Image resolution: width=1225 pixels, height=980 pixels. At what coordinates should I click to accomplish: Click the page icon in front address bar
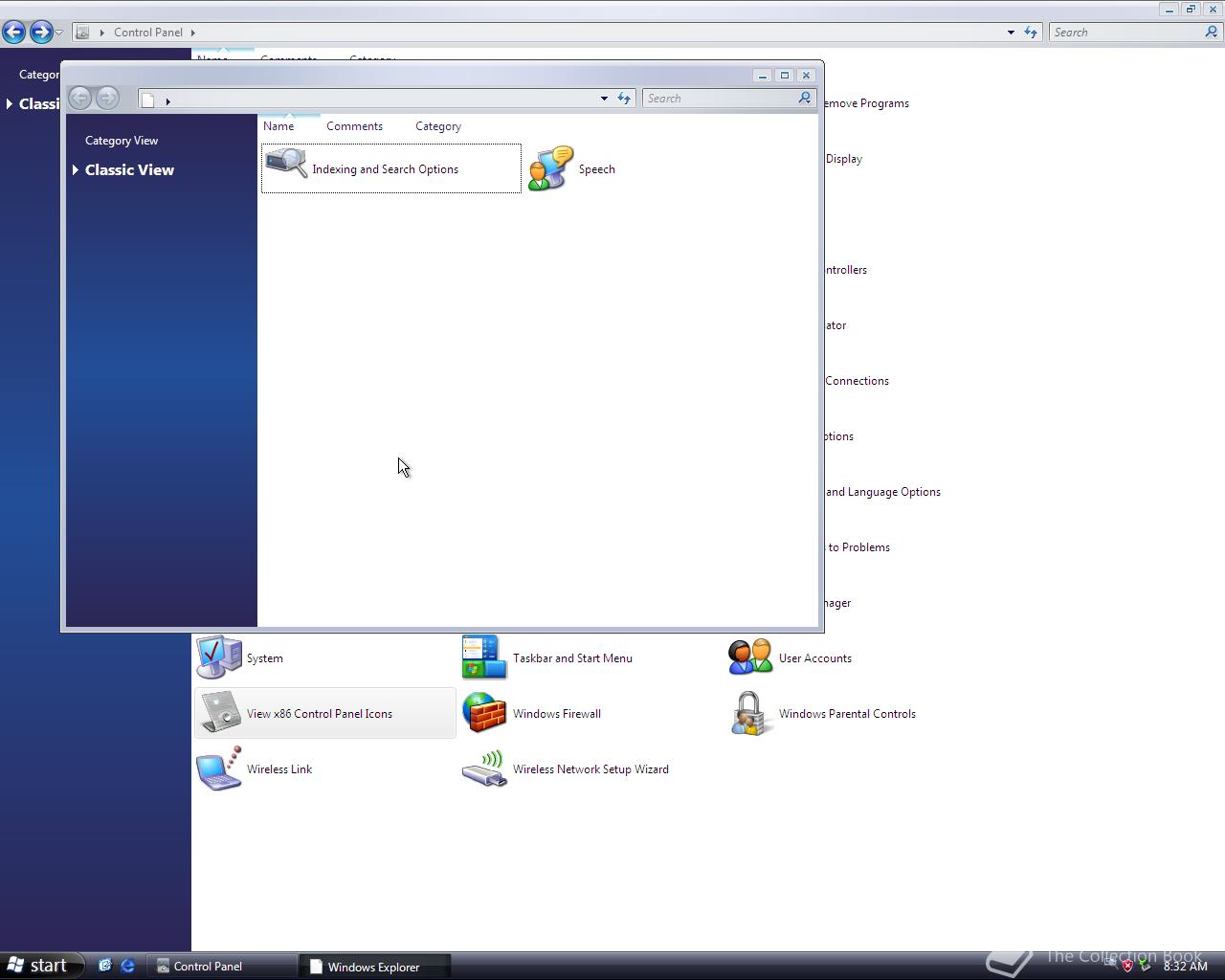coord(148,100)
